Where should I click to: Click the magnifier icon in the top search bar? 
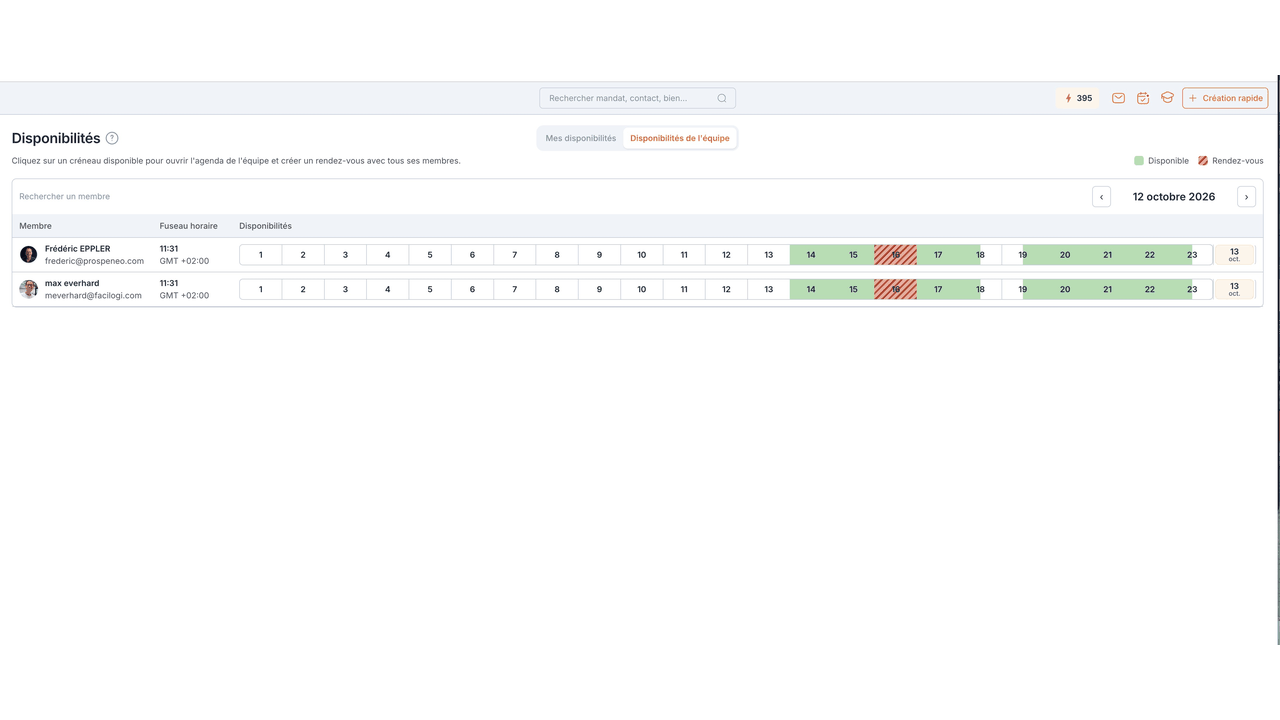click(x=722, y=98)
